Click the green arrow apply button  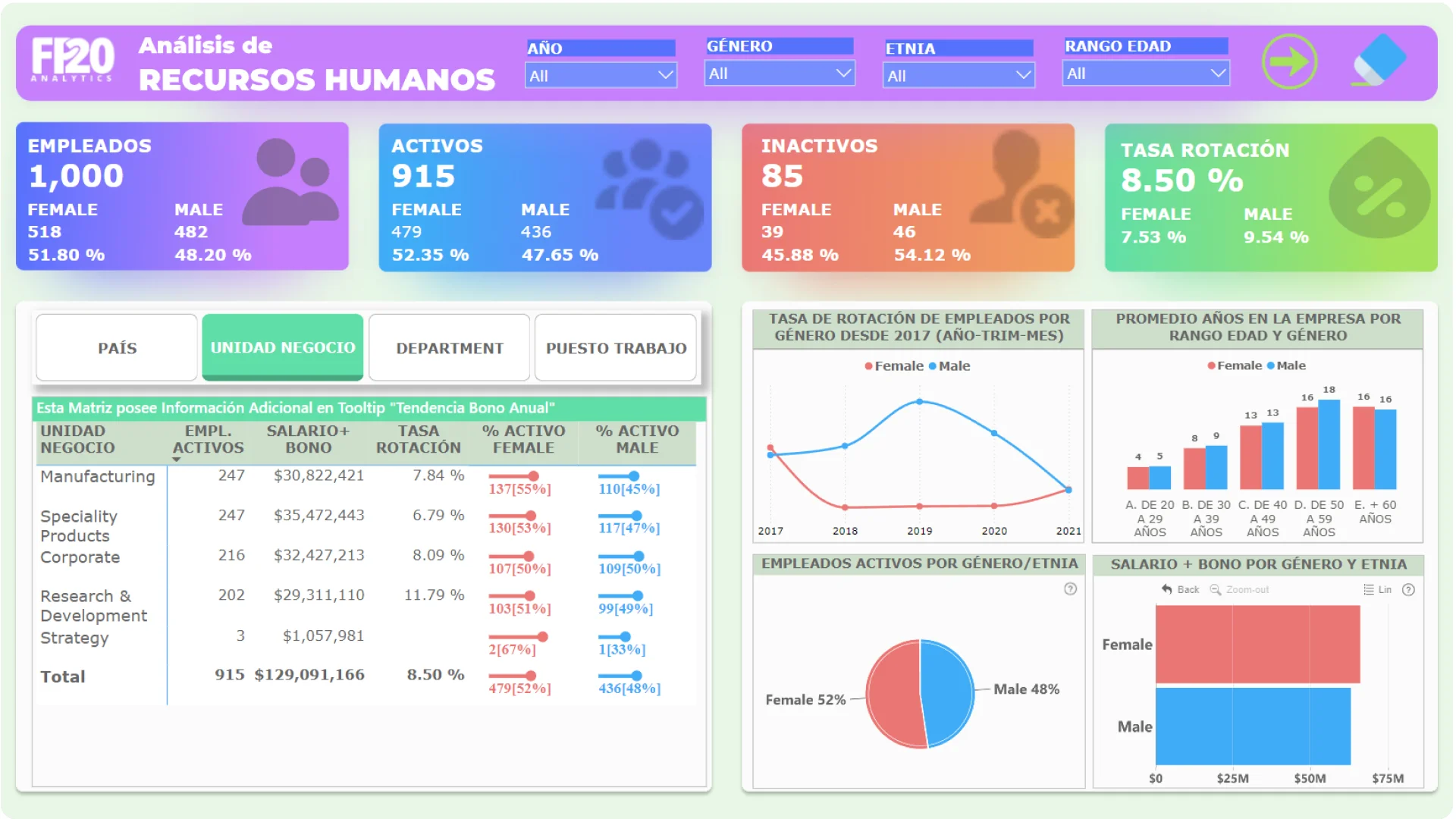[1289, 61]
